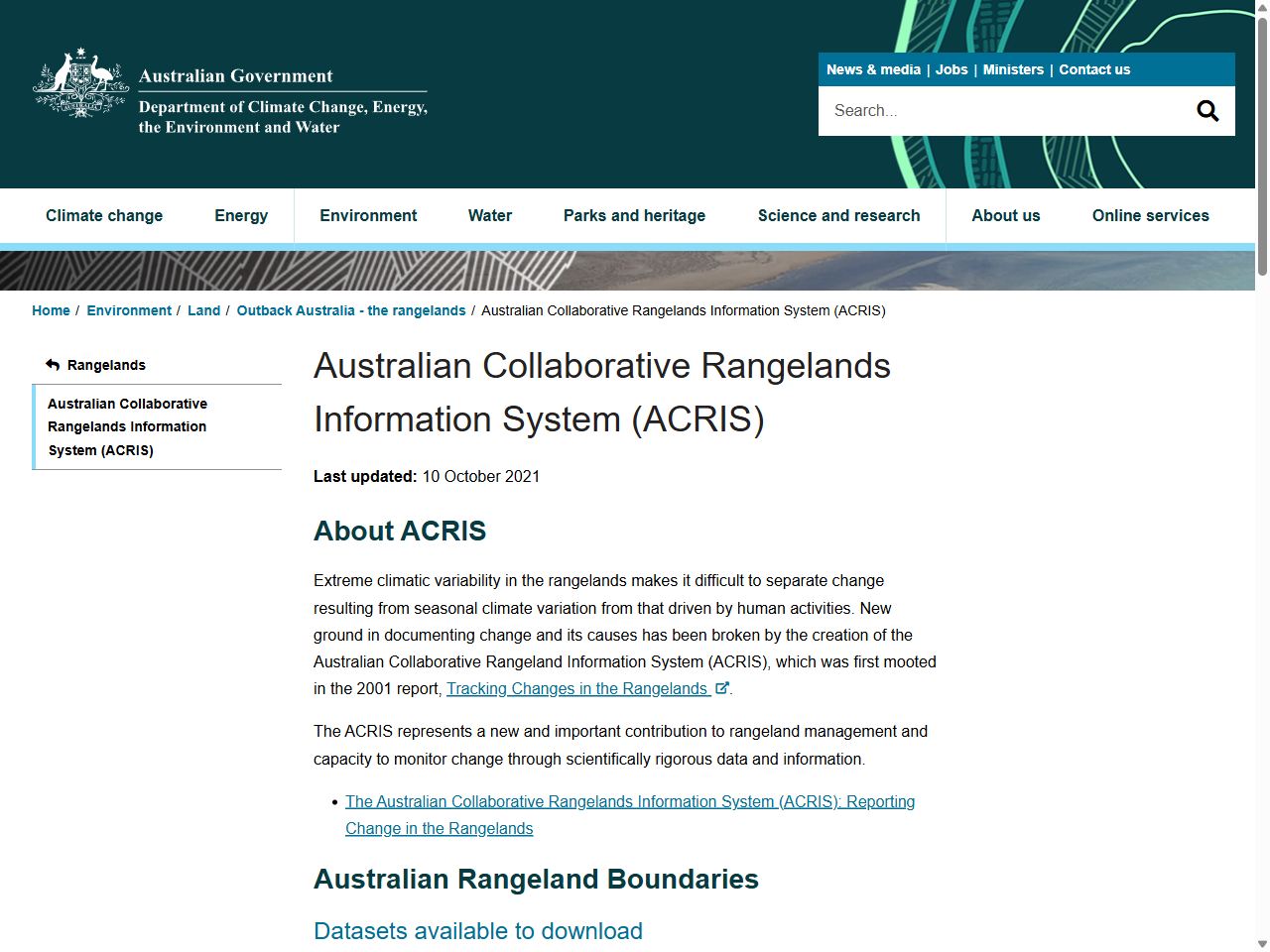
Task: Click the News & media link
Action: coord(874,69)
